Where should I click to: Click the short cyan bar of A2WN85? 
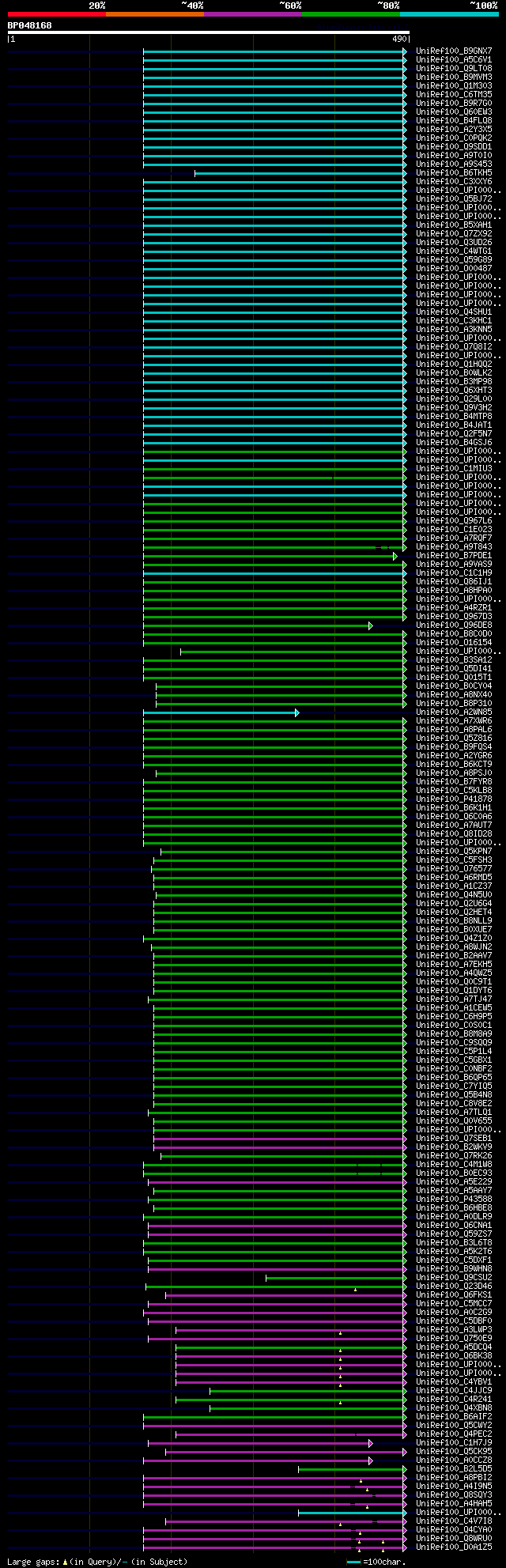point(220,712)
